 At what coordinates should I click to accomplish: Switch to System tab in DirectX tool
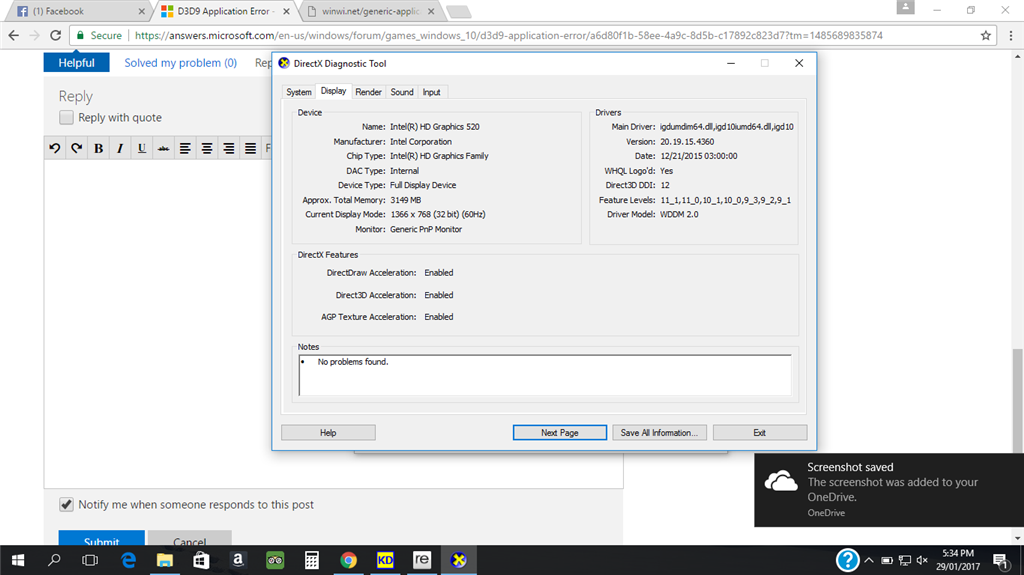(x=298, y=92)
